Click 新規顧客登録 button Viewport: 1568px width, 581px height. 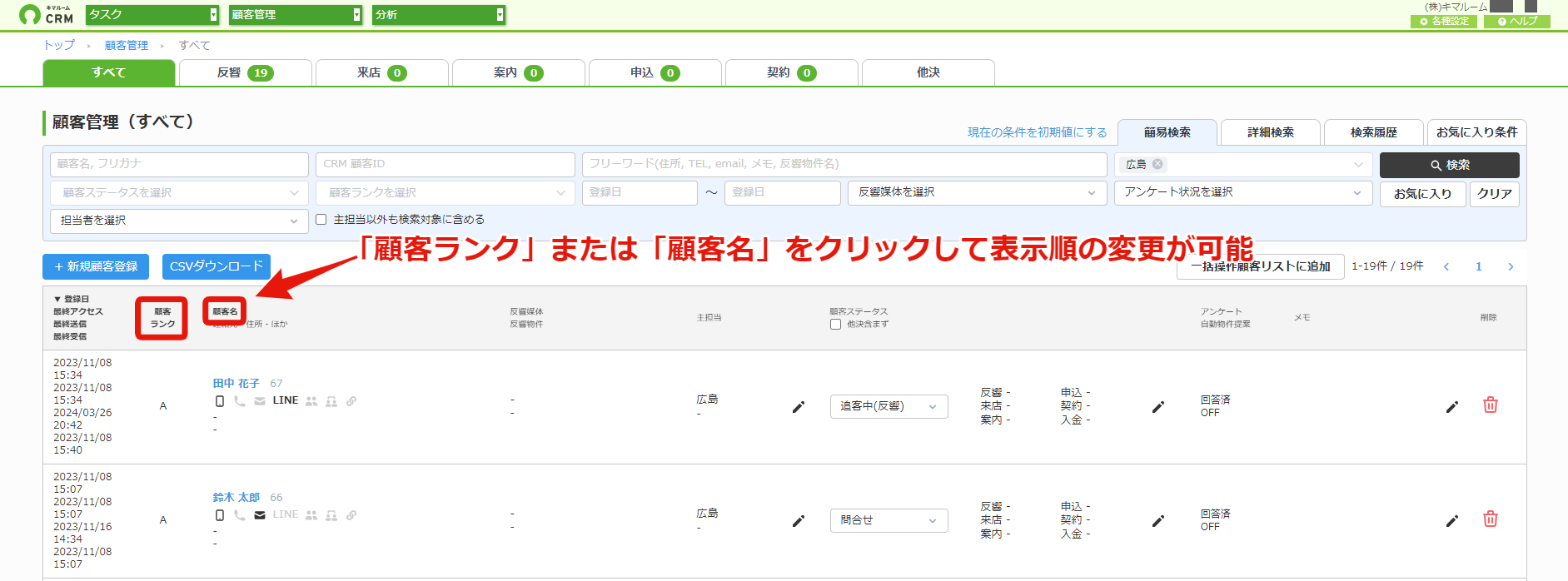pyautogui.click(x=96, y=266)
